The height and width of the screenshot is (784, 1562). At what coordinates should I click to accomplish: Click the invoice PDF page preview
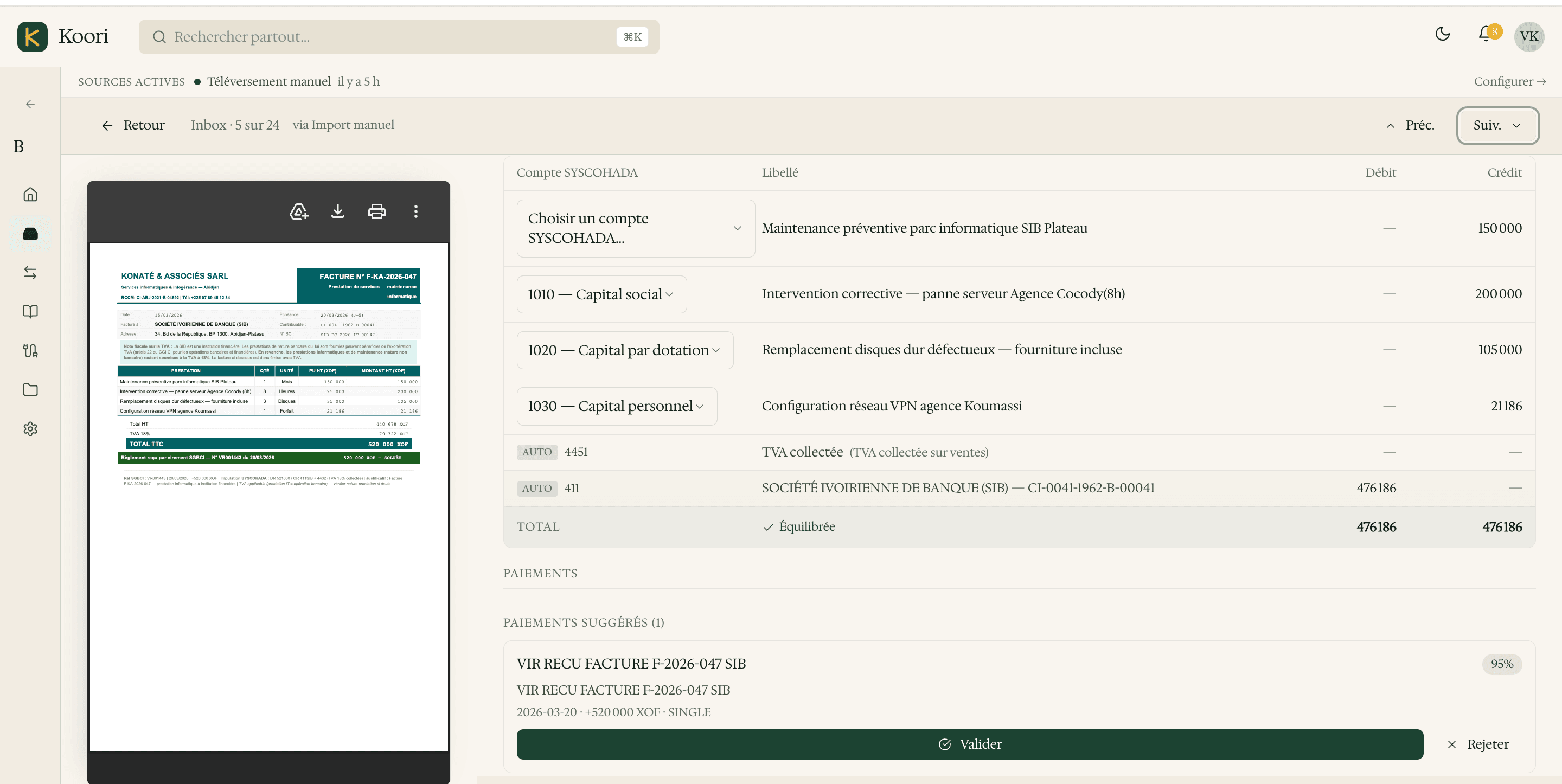pos(268,497)
